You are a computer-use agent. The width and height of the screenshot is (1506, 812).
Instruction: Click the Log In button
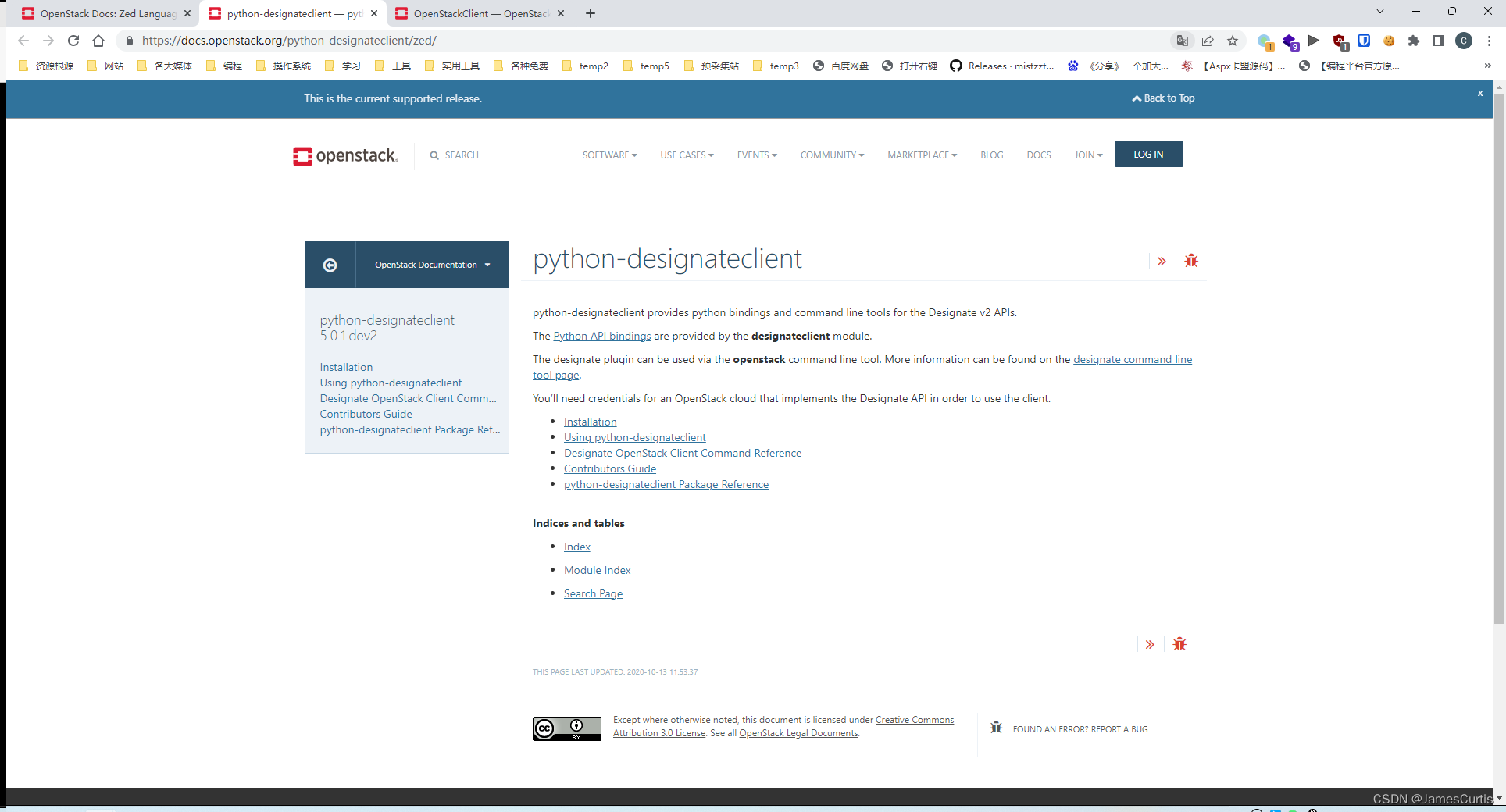1148,155
